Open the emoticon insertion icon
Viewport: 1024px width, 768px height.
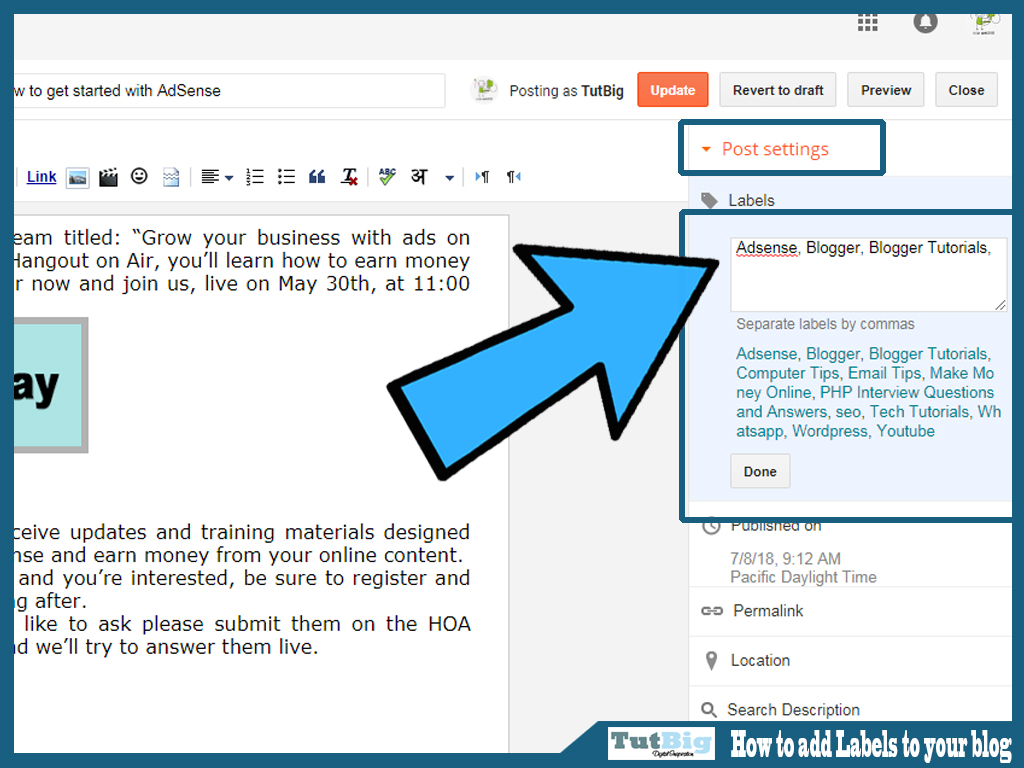pos(139,177)
